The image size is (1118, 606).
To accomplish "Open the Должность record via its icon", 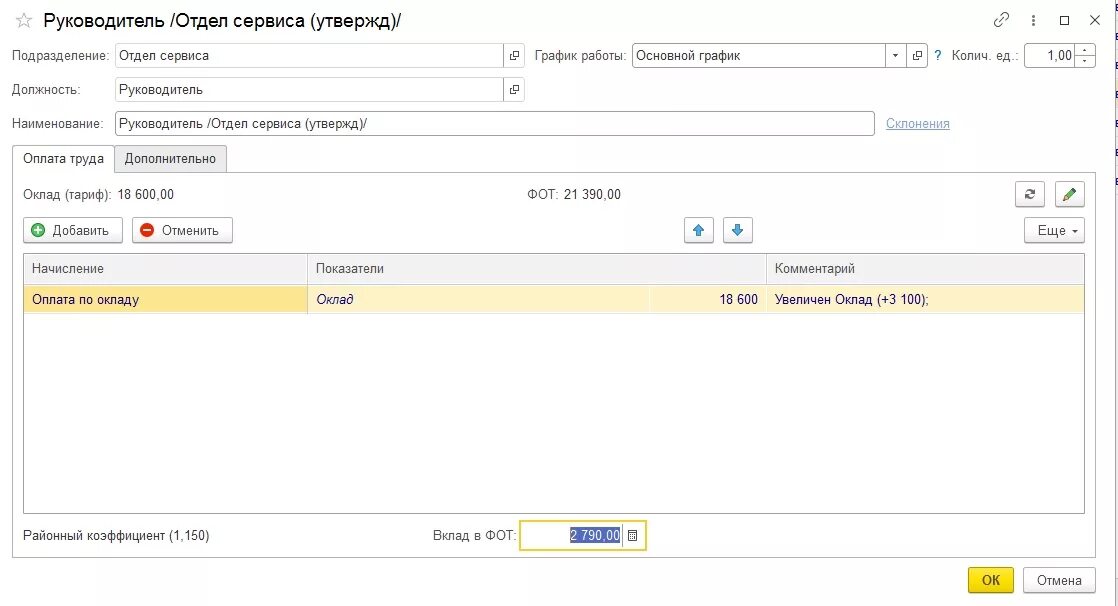I will point(514,90).
